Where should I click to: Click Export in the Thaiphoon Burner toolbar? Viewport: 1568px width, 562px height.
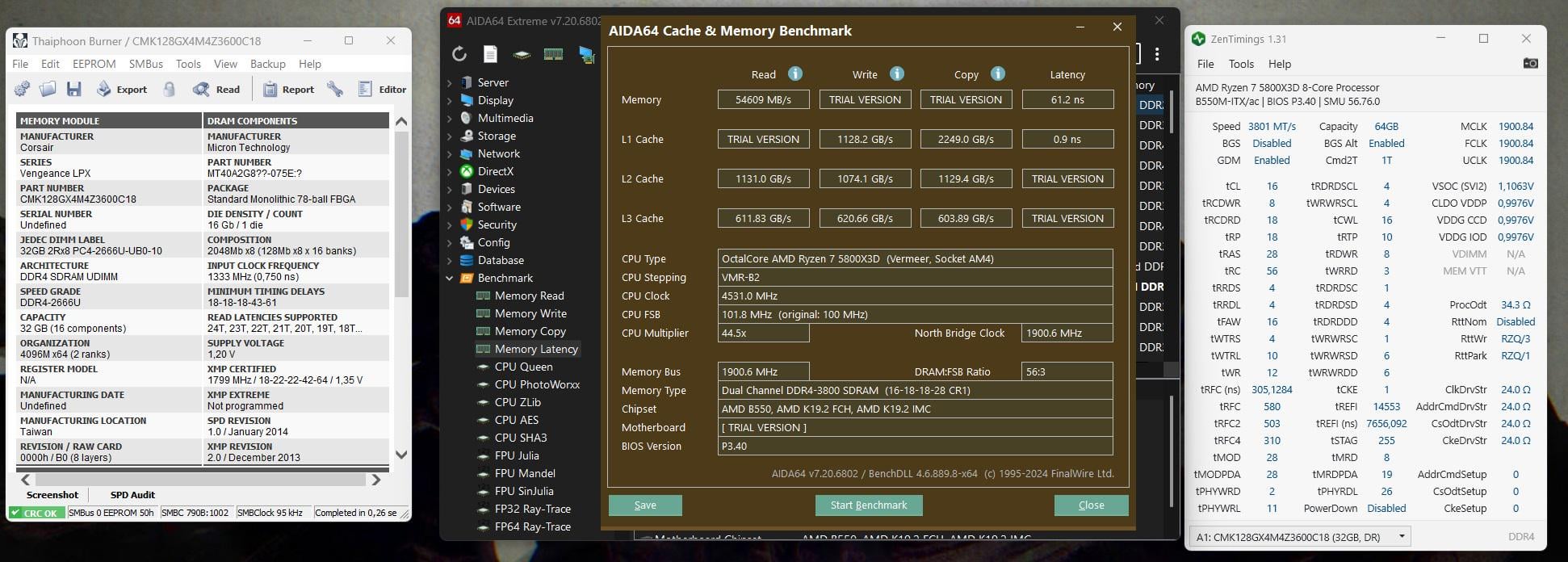click(x=122, y=89)
